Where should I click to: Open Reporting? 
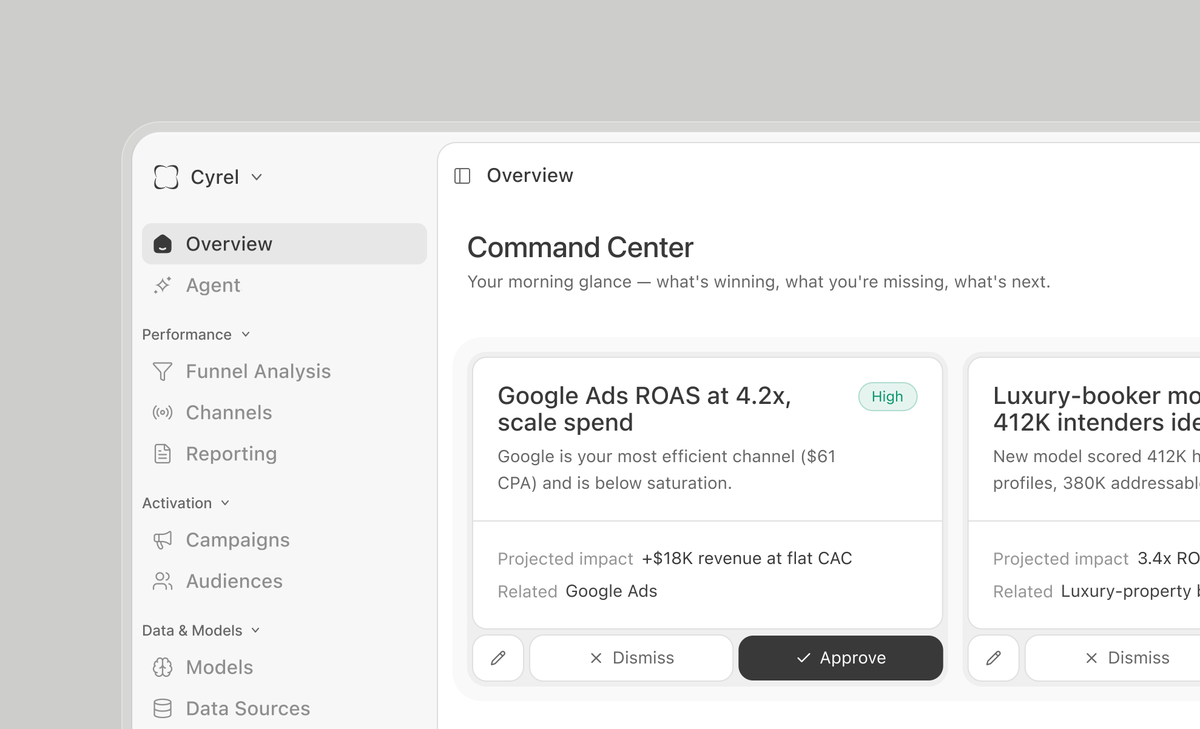point(284,453)
